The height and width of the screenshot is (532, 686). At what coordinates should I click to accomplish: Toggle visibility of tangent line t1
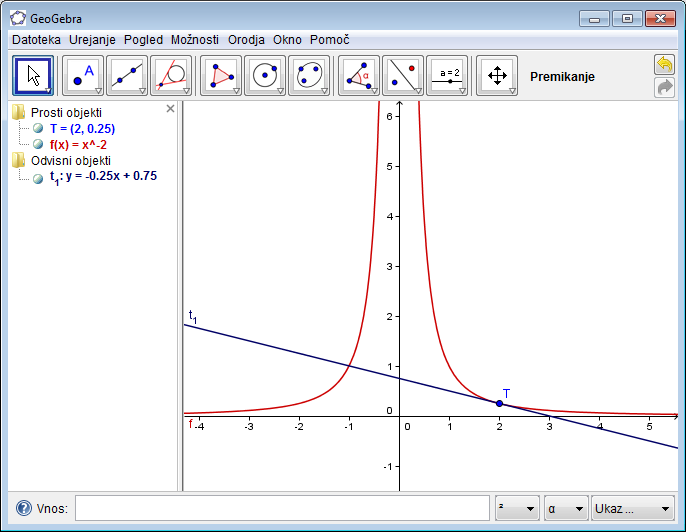pos(38,177)
